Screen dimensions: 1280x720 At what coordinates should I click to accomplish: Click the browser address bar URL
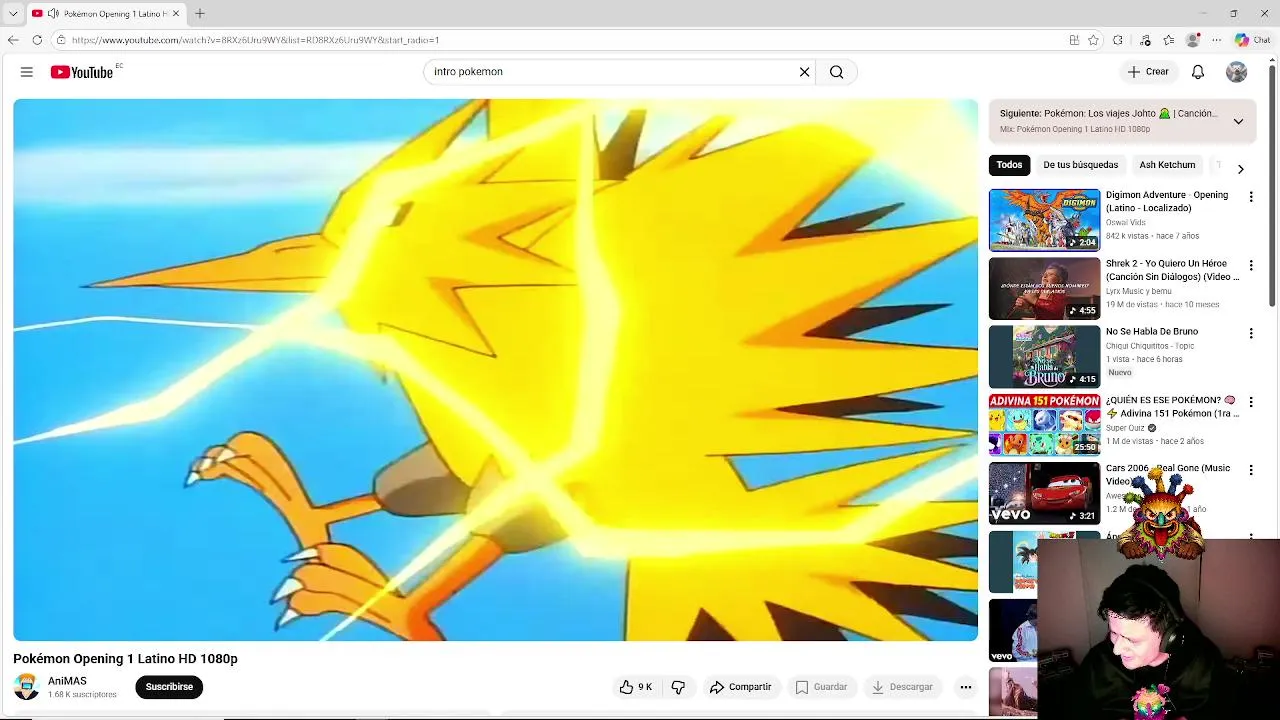(x=255, y=40)
